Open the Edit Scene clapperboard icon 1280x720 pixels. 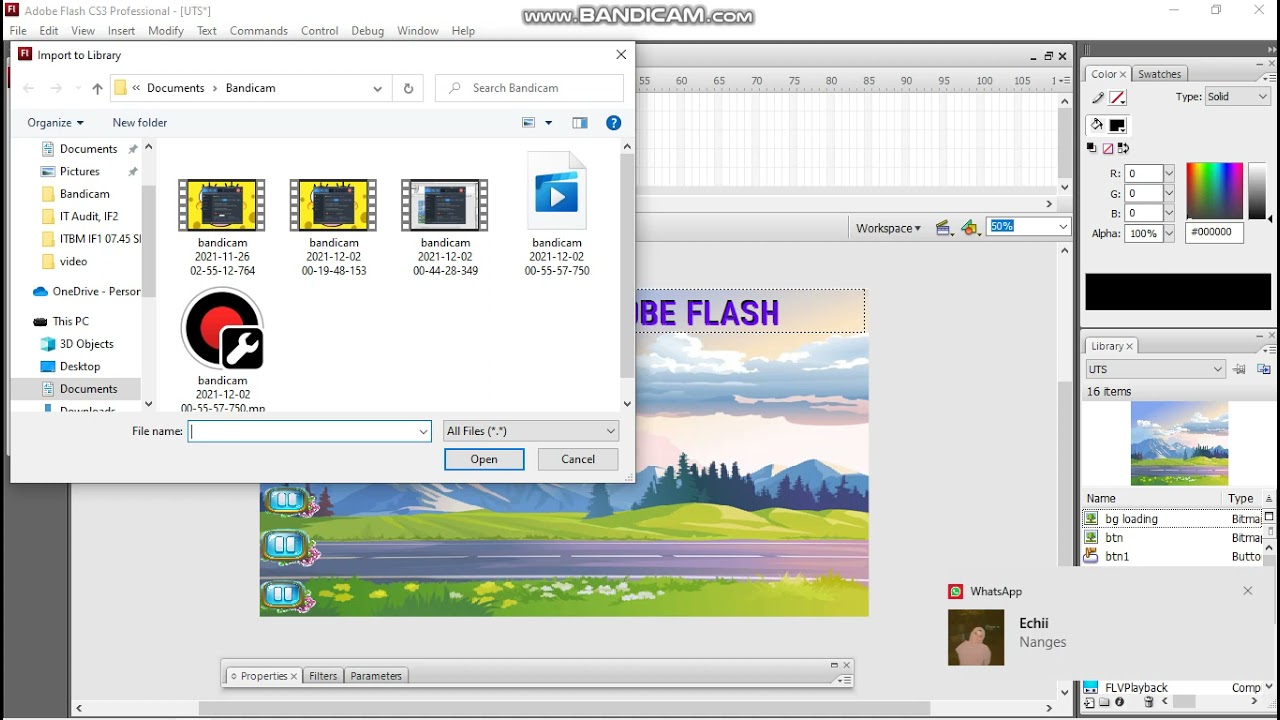point(943,228)
